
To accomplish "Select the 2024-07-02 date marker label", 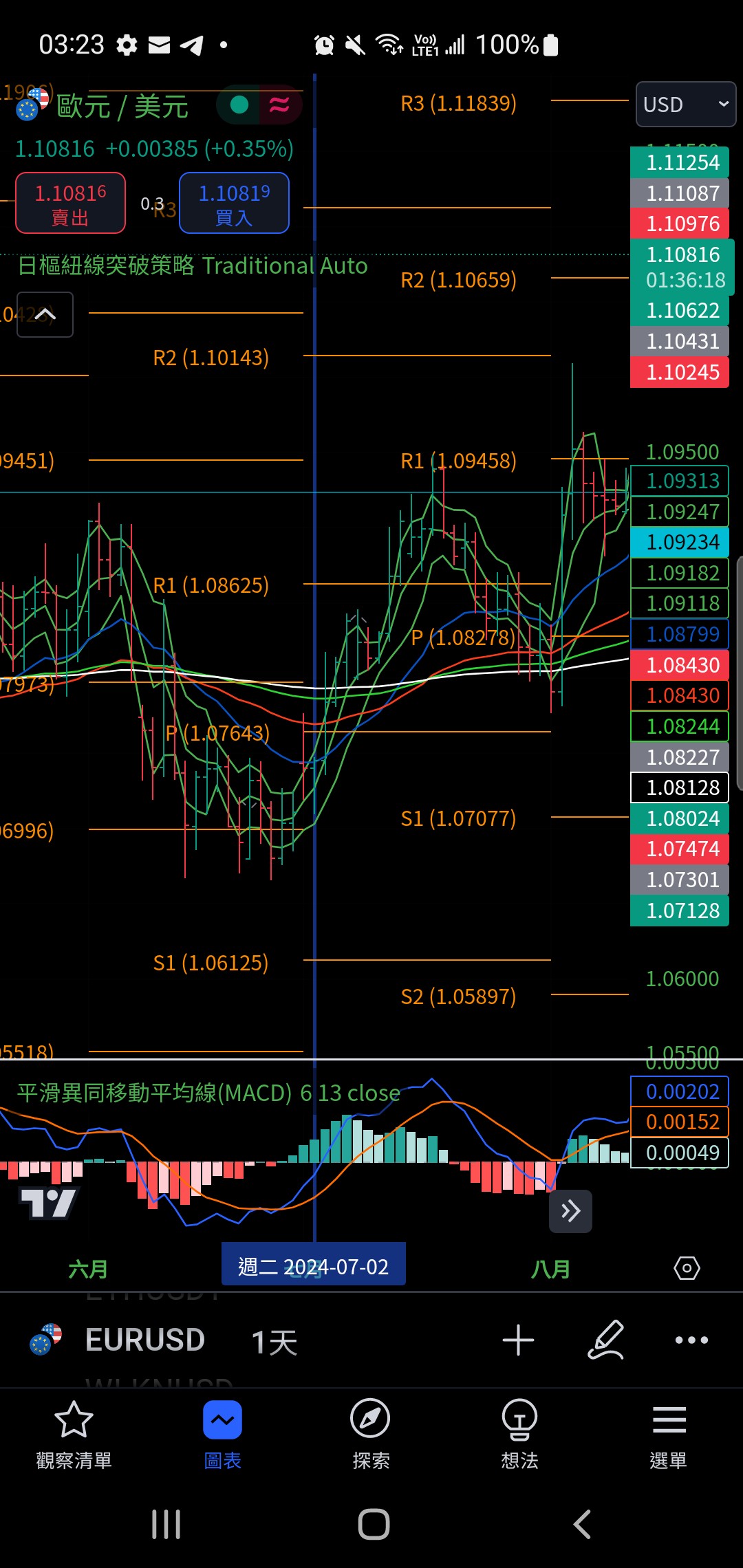I will click(x=314, y=1266).
